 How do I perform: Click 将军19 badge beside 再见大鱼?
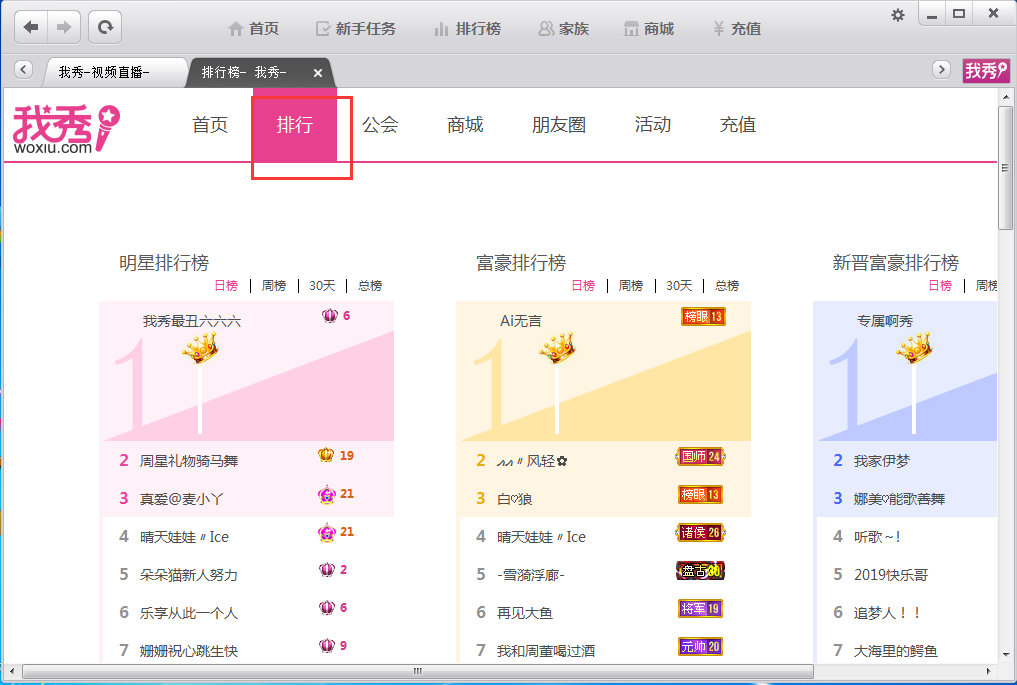click(x=700, y=608)
